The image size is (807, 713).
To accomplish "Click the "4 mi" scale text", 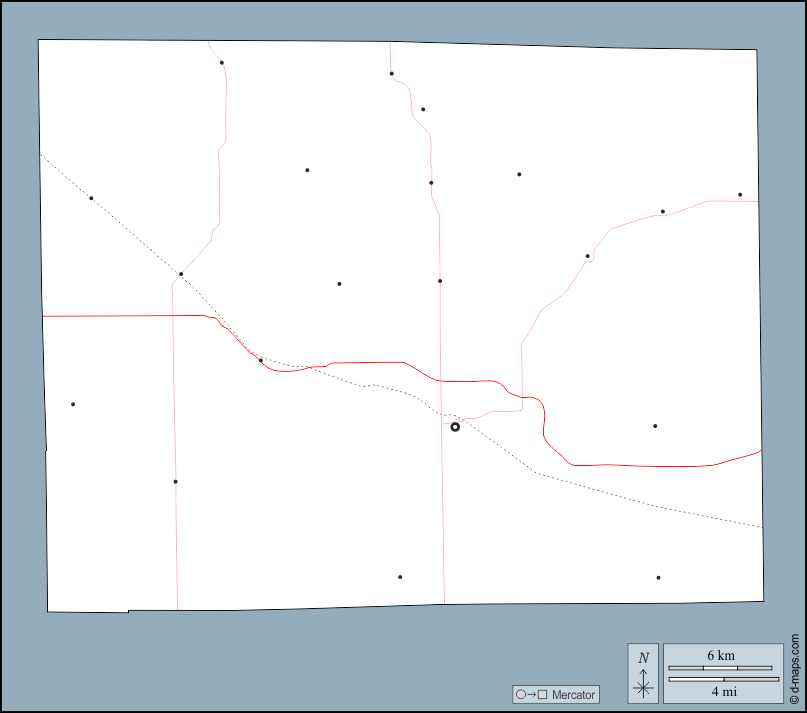I will (723, 691).
